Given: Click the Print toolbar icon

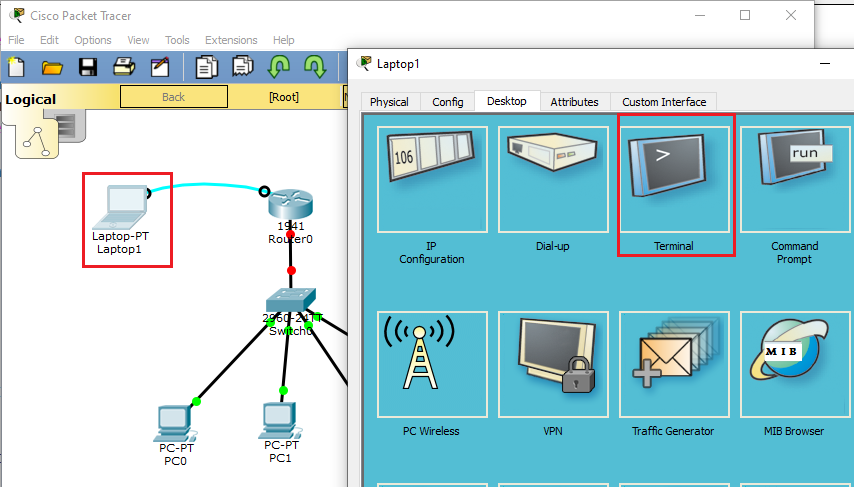Looking at the screenshot, I should (x=124, y=68).
